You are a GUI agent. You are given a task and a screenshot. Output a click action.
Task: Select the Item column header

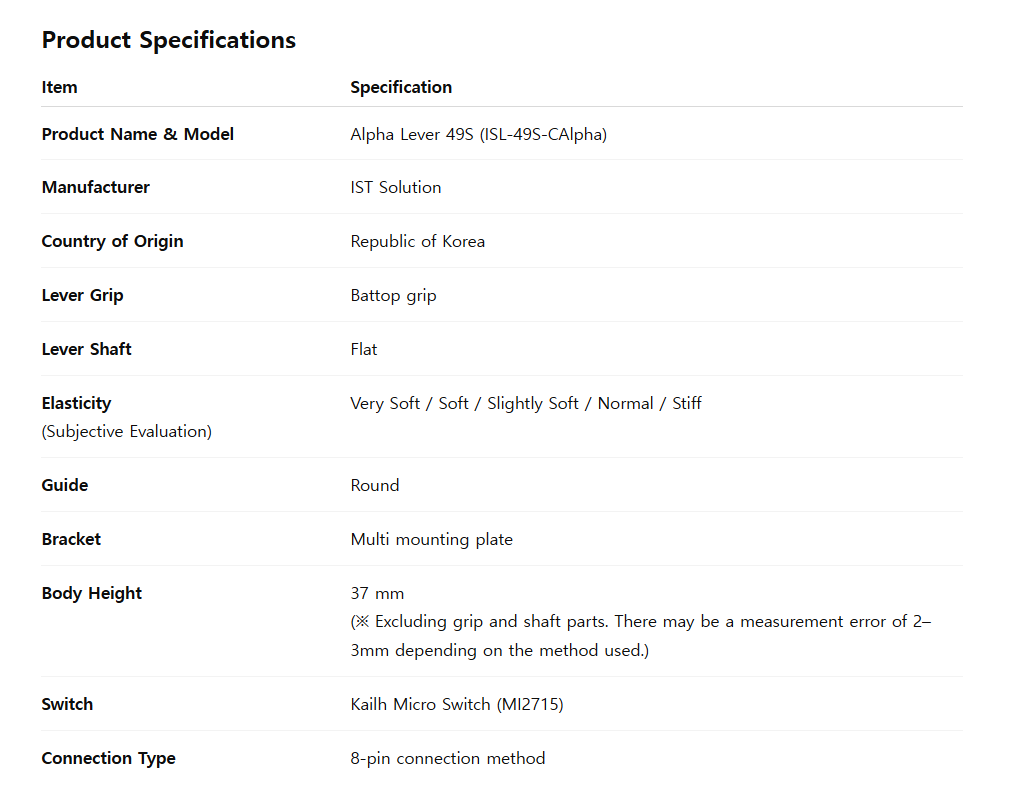tap(59, 87)
